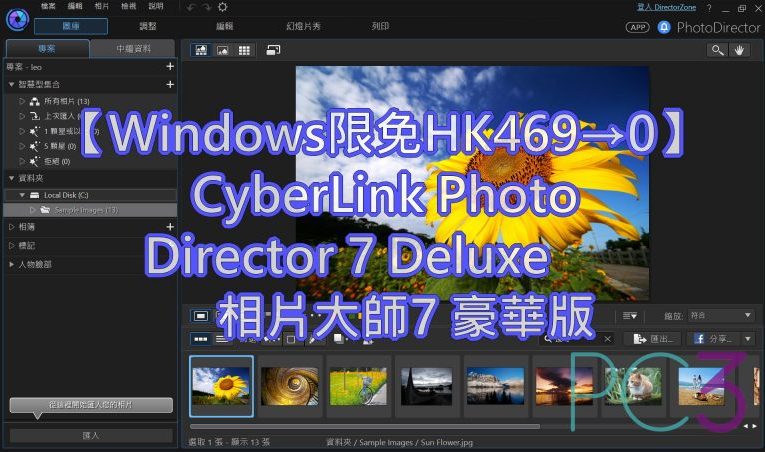Select the sunflower thumbnail
Image resolution: width=765 pixels, height=452 pixels.
(x=221, y=386)
